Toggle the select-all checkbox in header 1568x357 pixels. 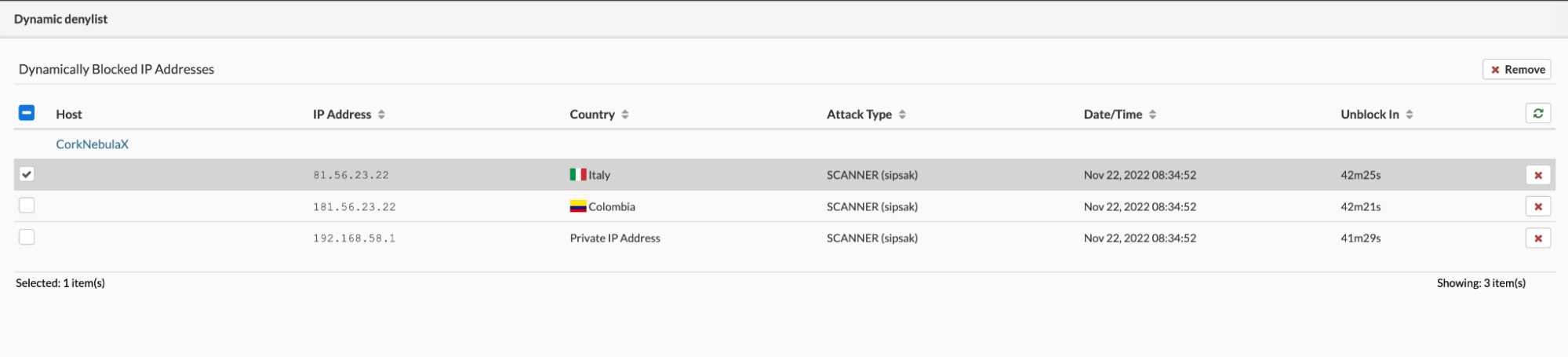[x=27, y=113]
